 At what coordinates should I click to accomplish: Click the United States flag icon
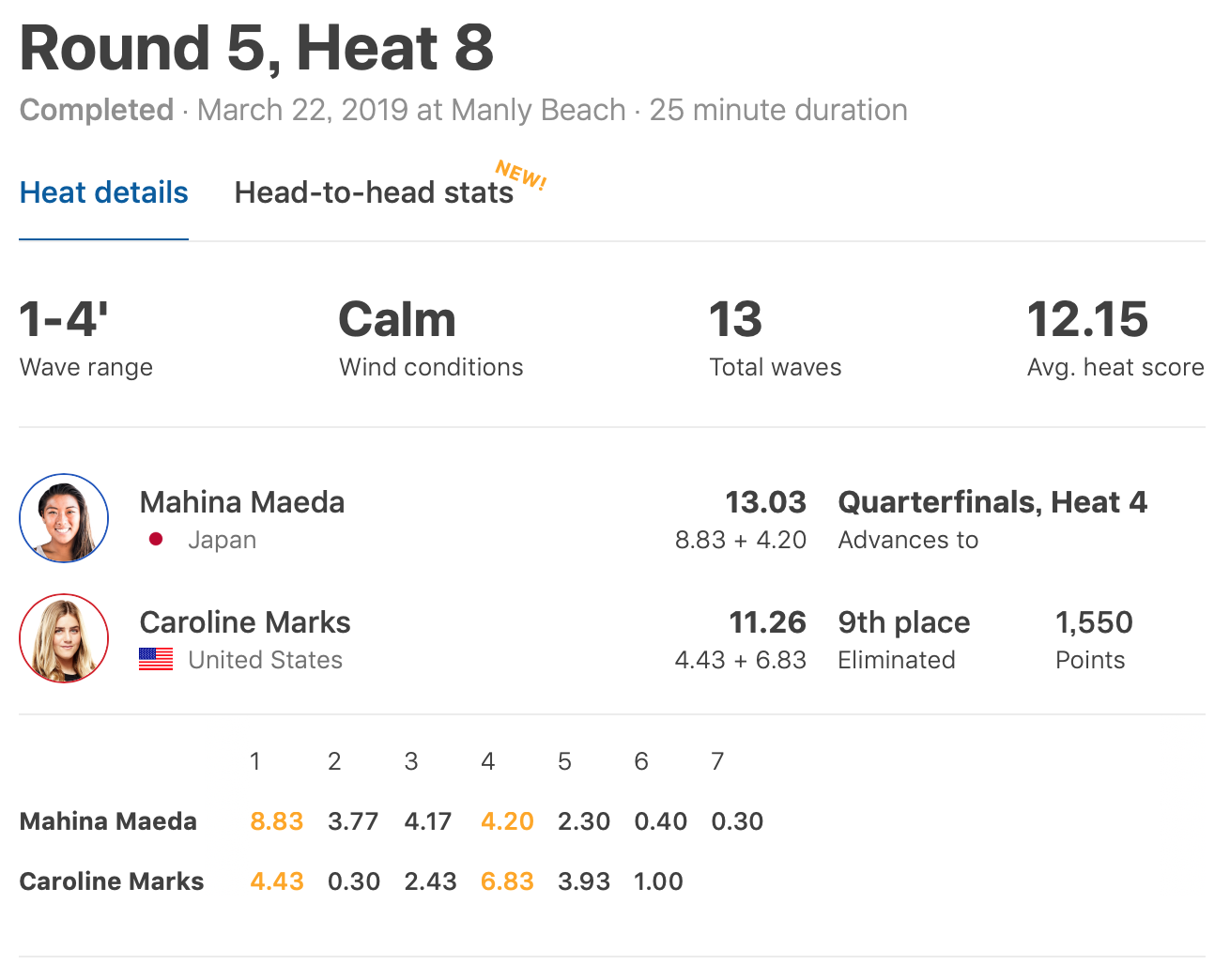point(156,660)
